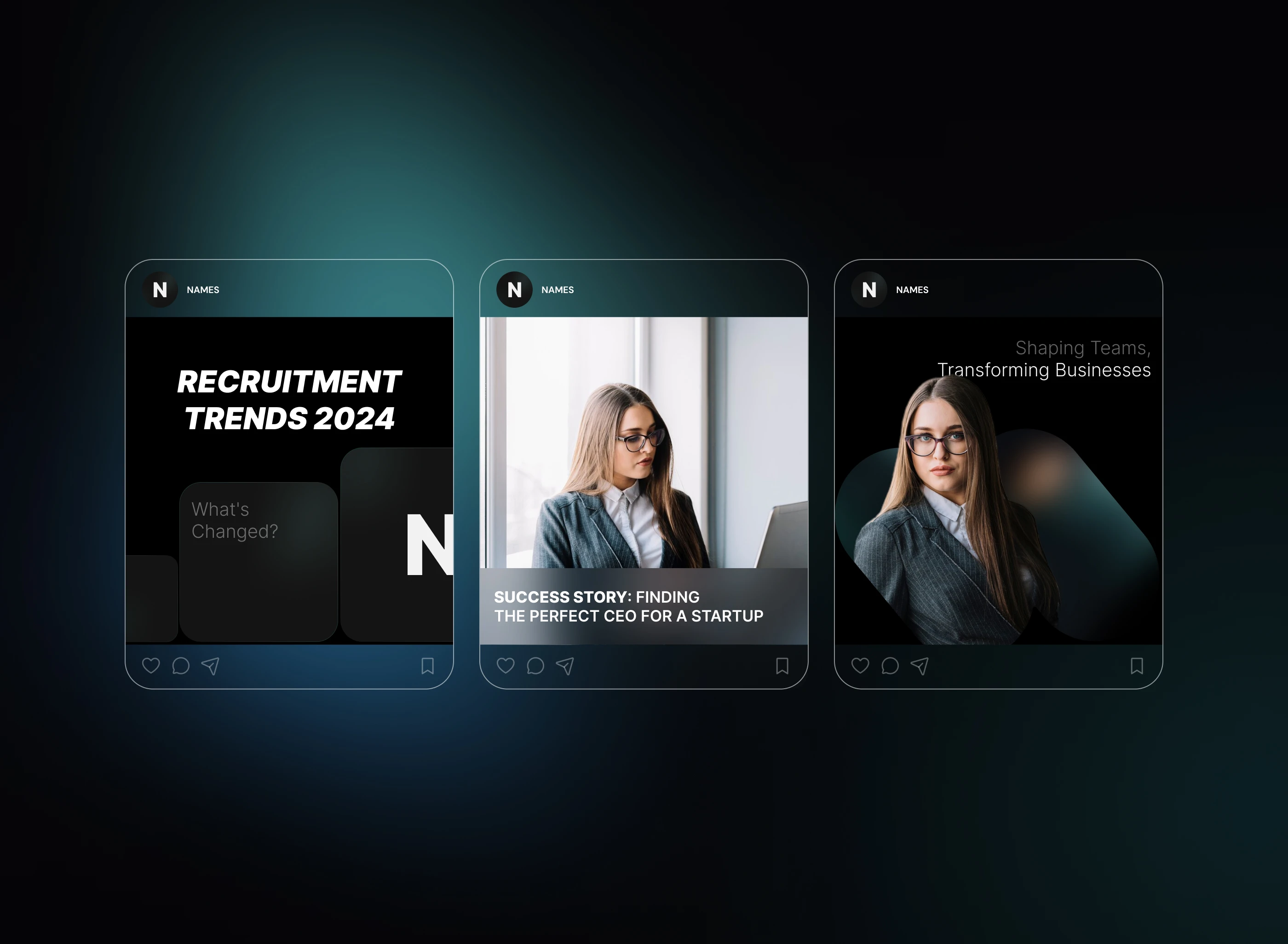Share the Success Story post
The width and height of the screenshot is (1288, 944).
[565, 666]
